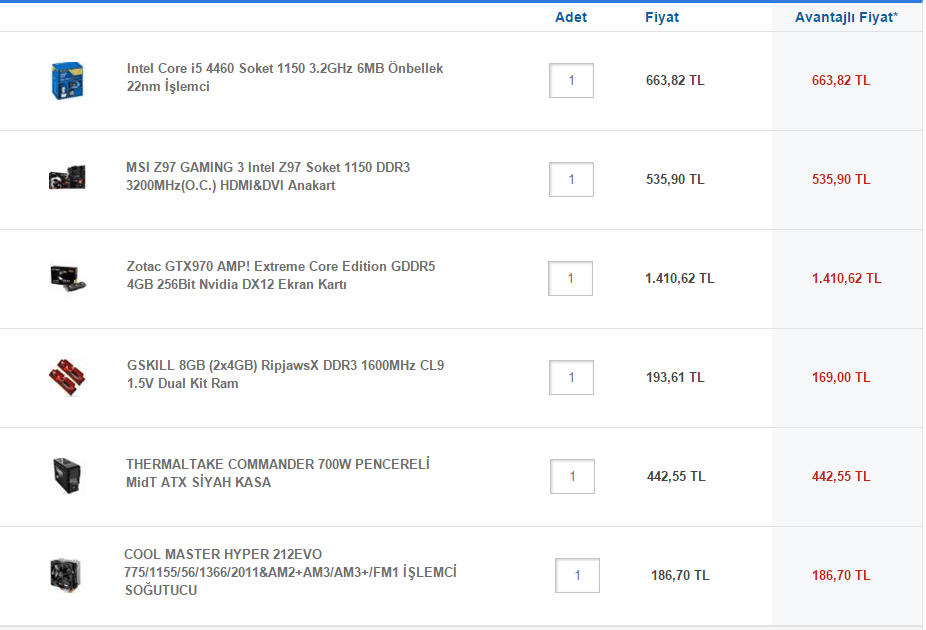Open the Intel Core i5 4460 processor thumbnail
This screenshot has height=630, width=926.
click(x=67, y=80)
